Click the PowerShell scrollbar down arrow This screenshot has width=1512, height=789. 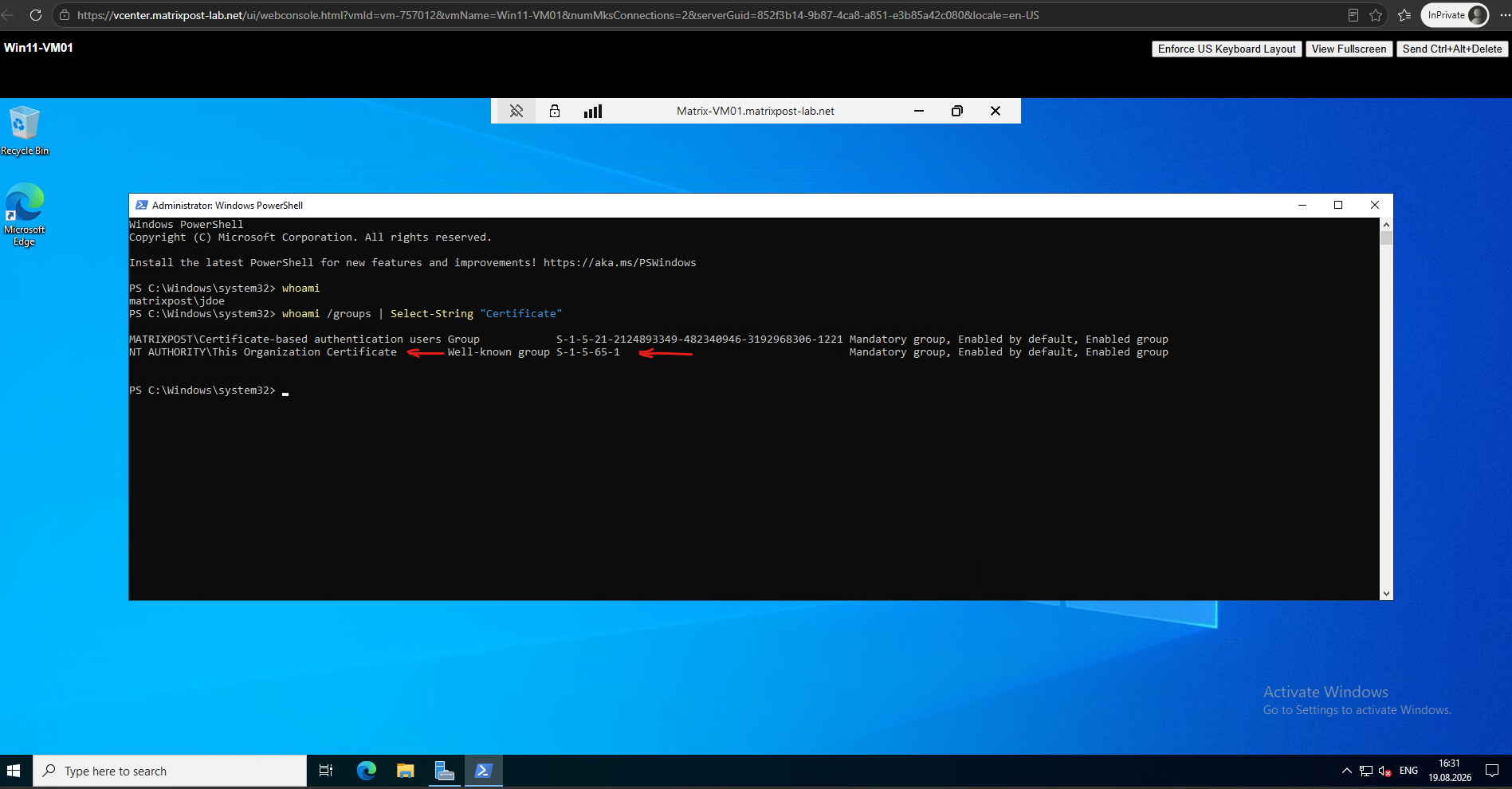pyautogui.click(x=1386, y=594)
